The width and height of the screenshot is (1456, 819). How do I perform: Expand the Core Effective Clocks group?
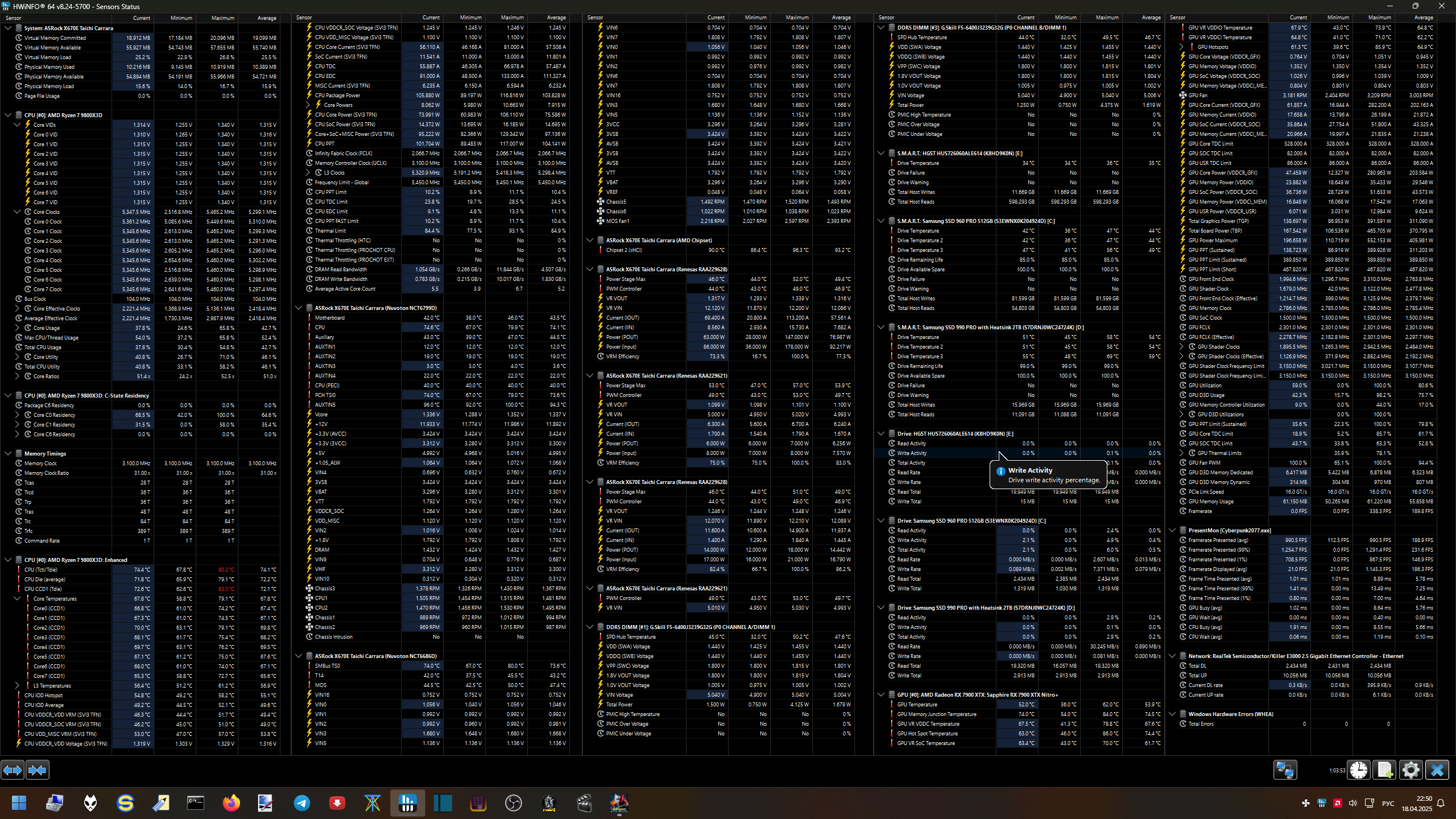click(17, 309)
